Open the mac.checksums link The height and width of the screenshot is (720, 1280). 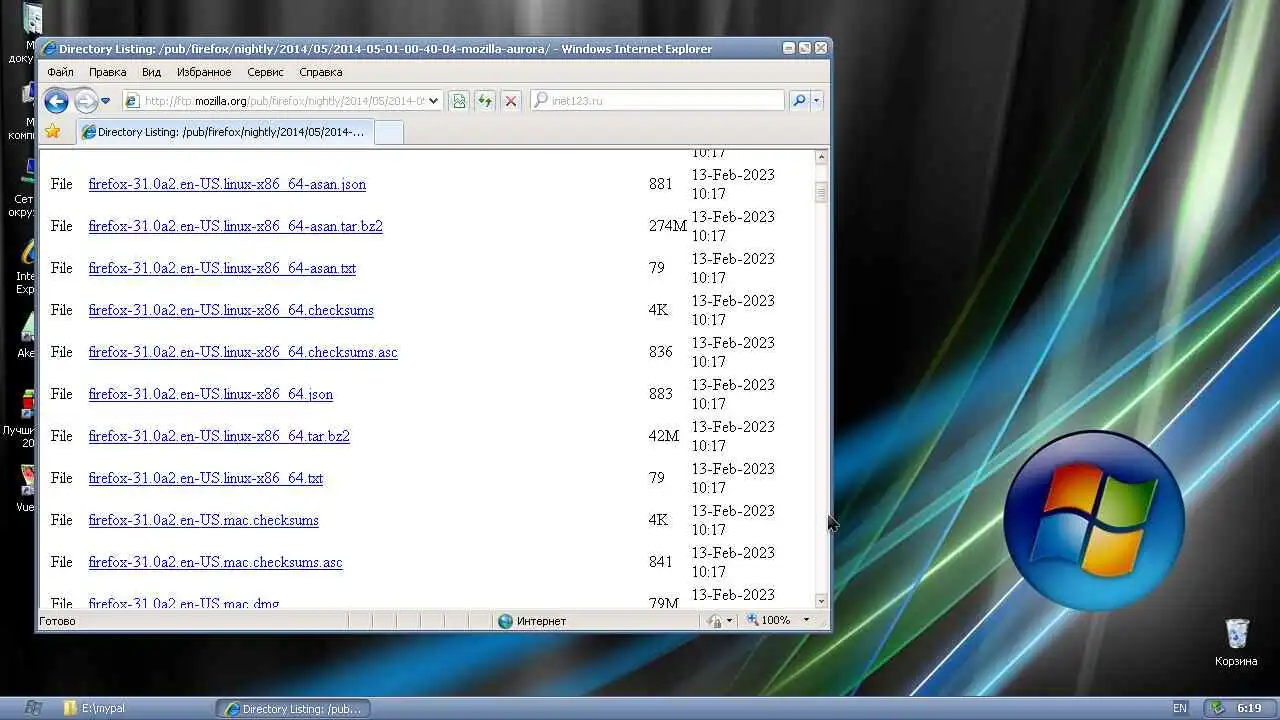(203, 520)
